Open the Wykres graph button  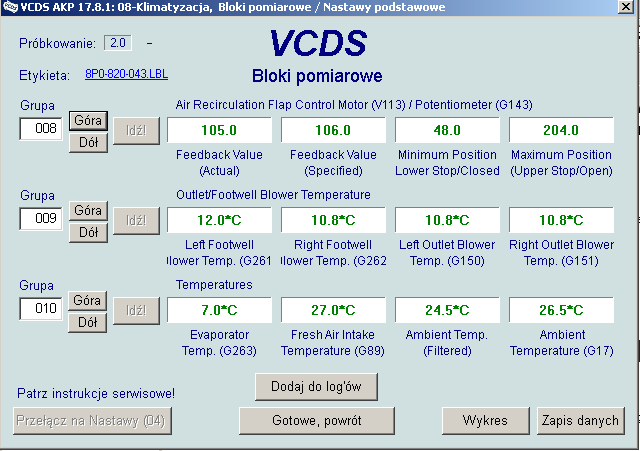tap(486, 420)
